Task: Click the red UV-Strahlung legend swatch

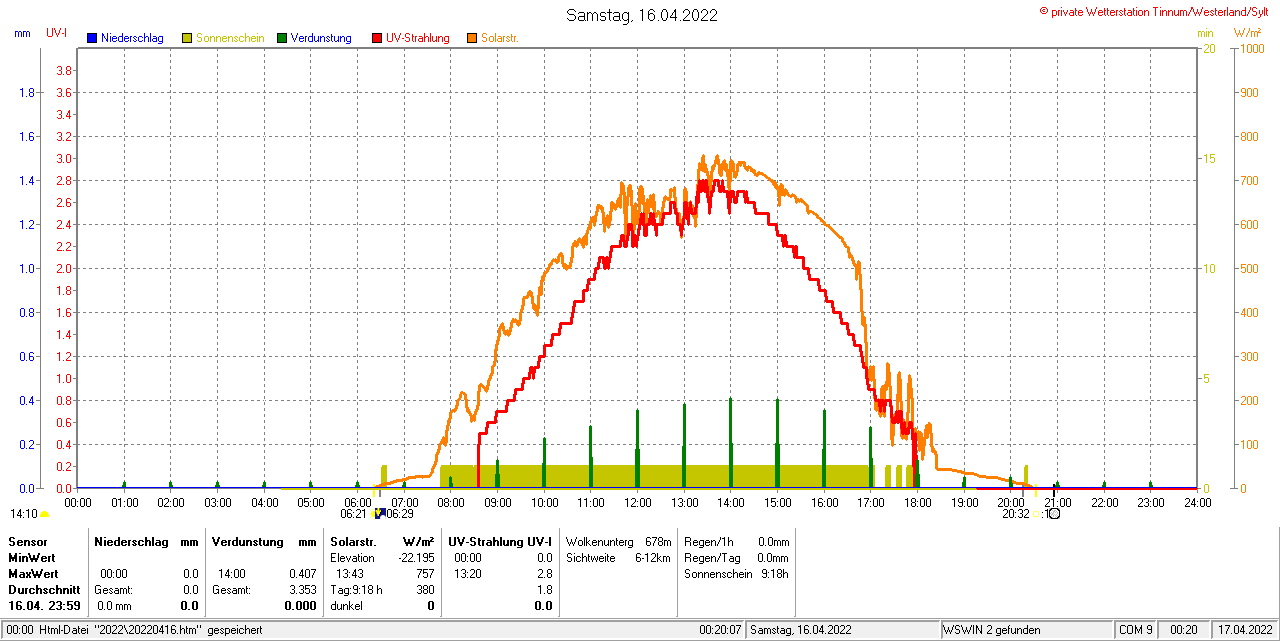Action: tap(377, 38)
